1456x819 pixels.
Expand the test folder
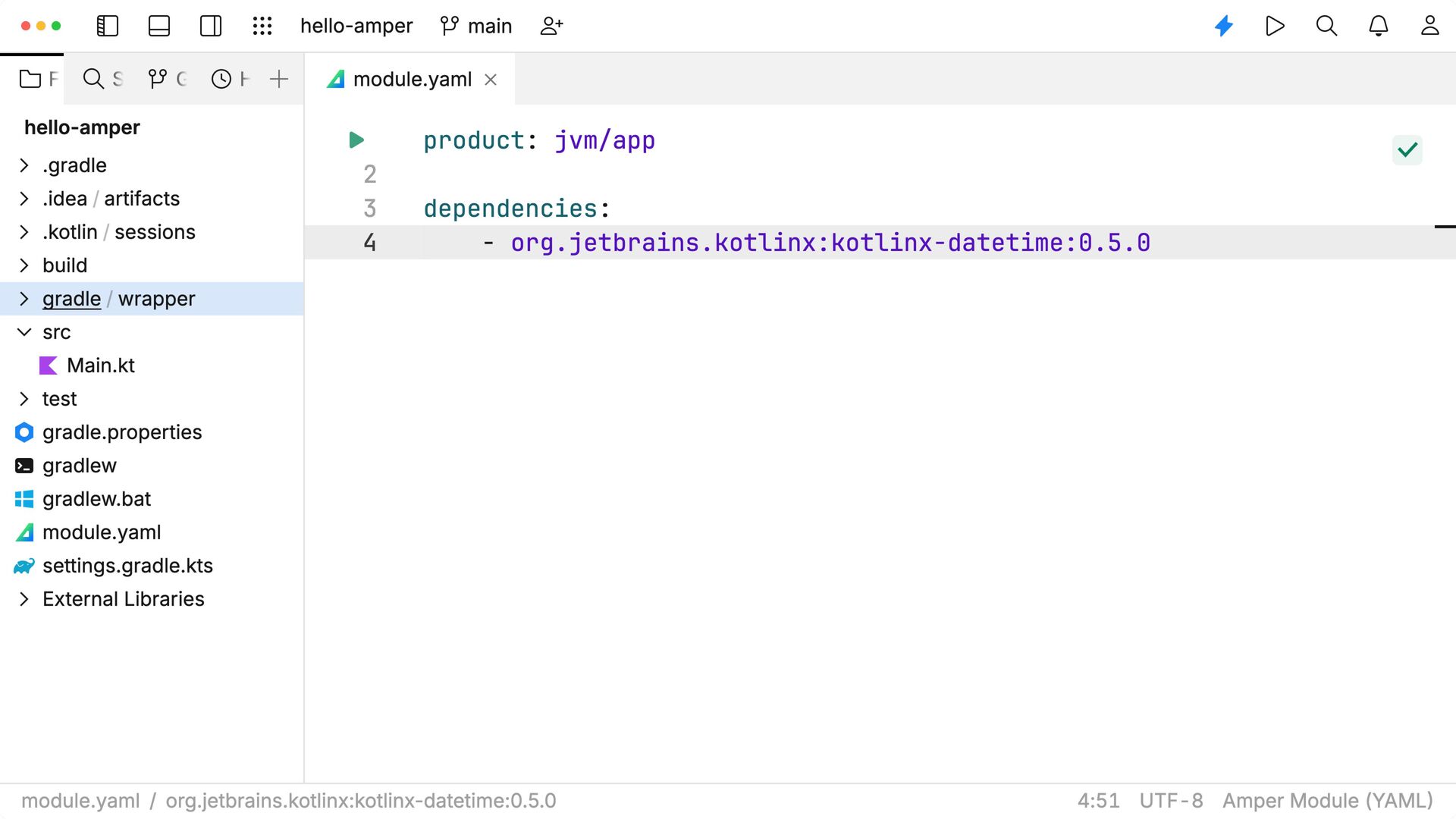click(24, 399)
